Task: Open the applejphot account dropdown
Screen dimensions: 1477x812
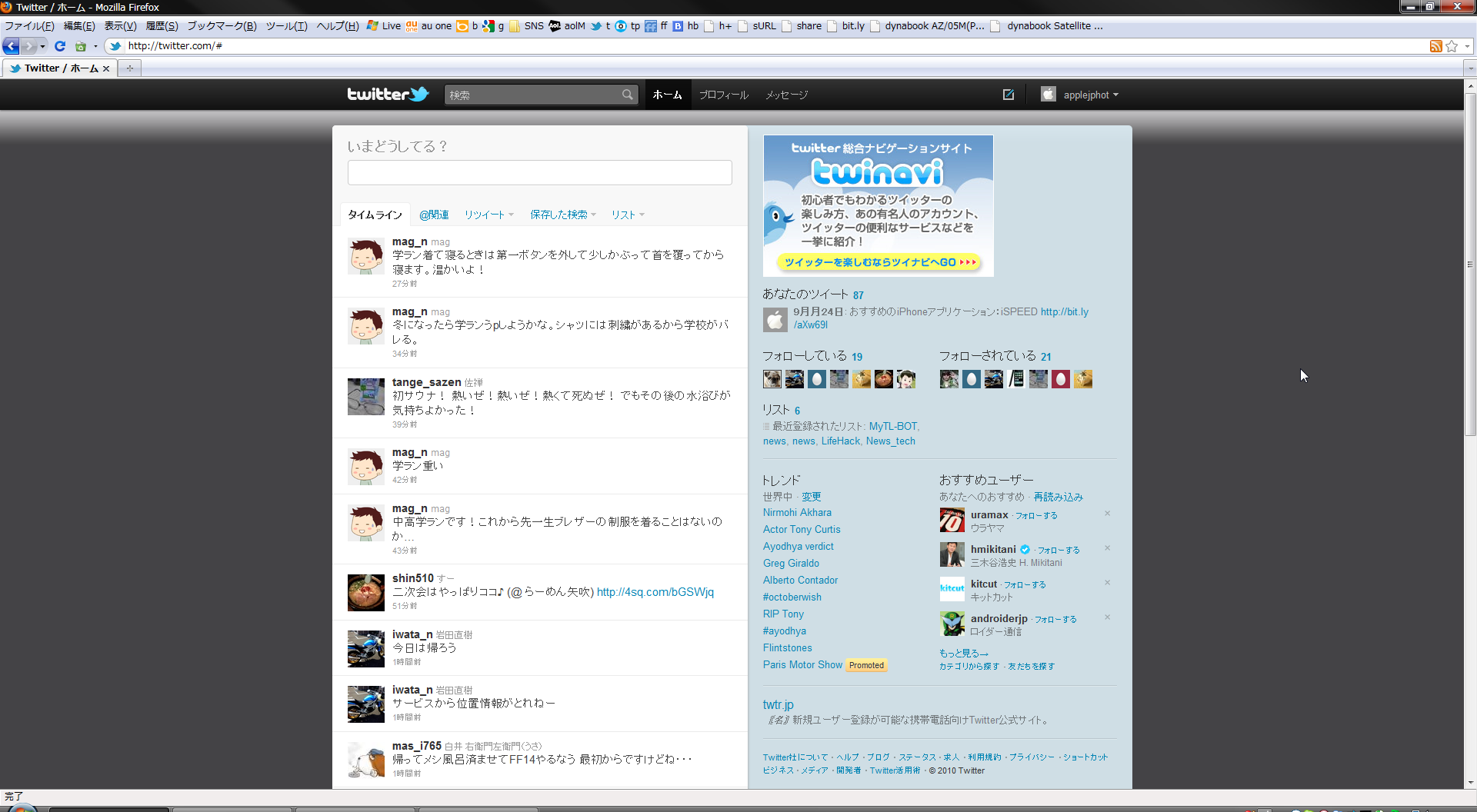Action: pyautogui.click(x=1091, y=95)
